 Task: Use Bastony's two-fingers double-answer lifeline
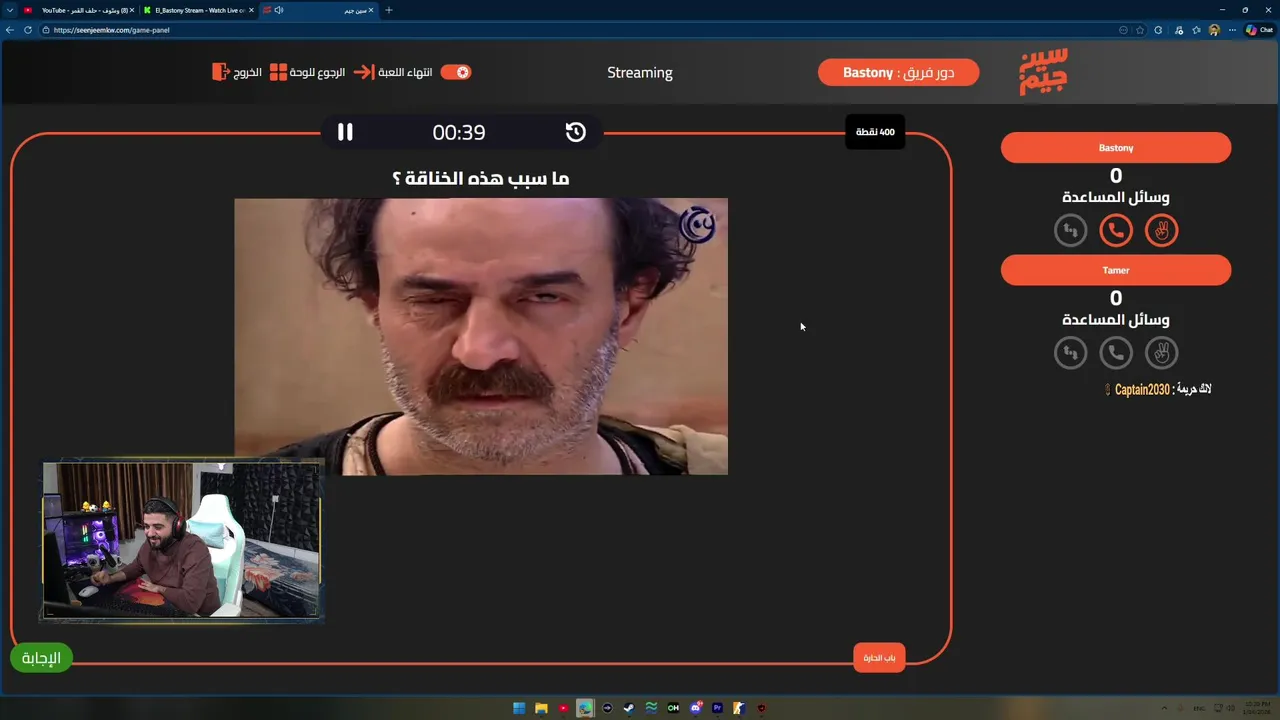pos(1161,231)
